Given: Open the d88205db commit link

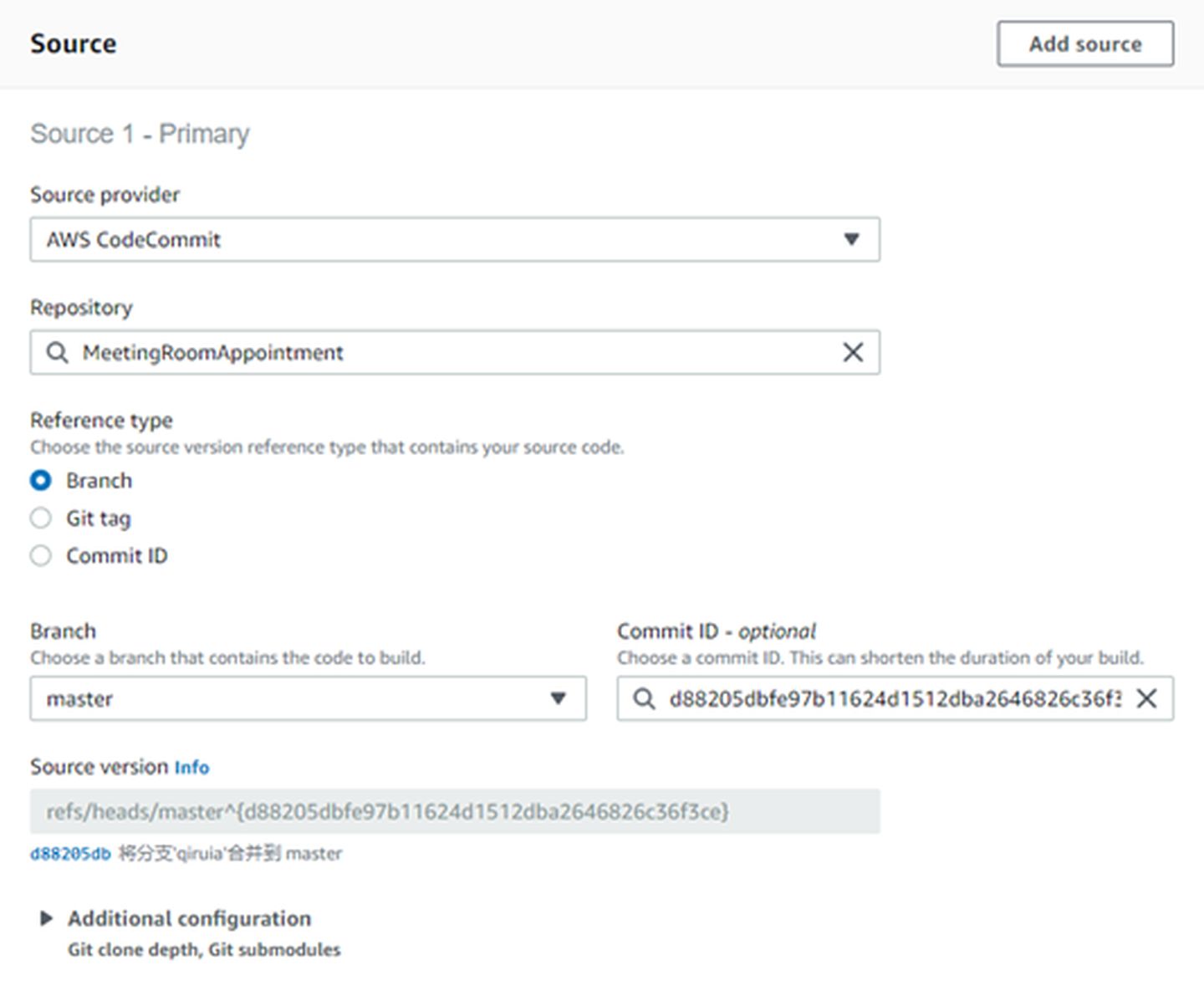Looking at the screenshot, I should pos(70,854).
